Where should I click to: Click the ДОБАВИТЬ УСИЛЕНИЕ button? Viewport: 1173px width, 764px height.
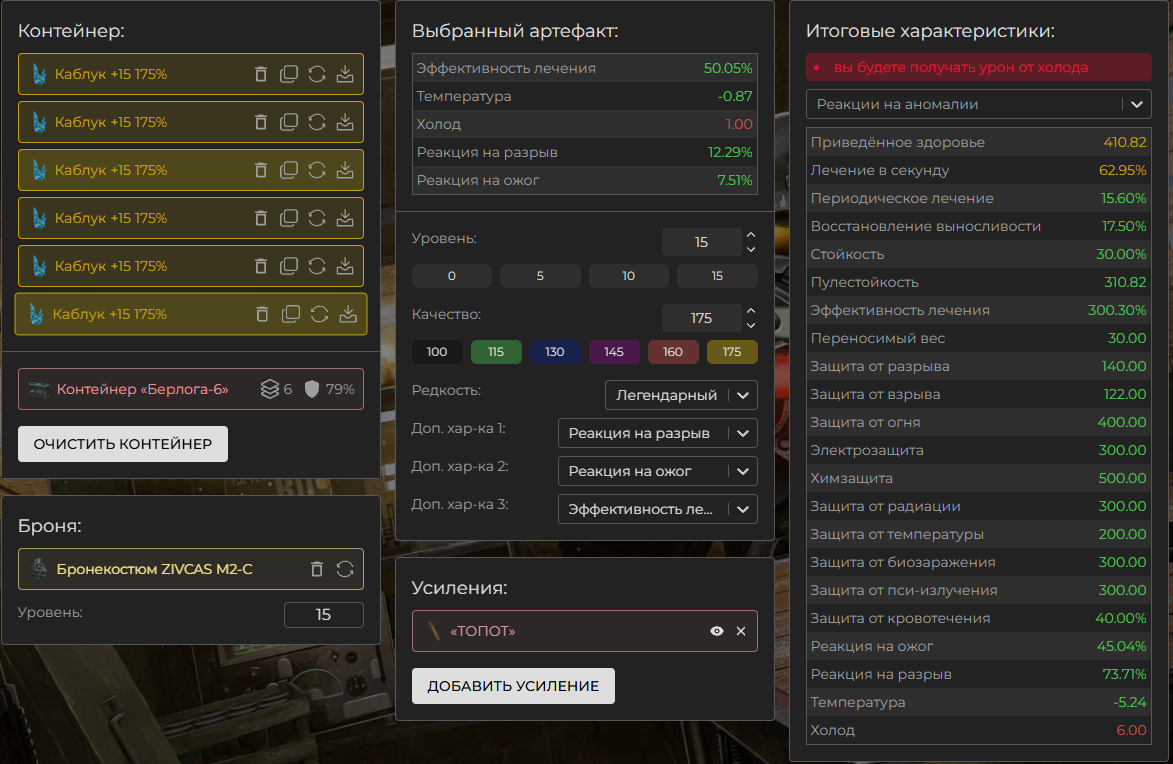click(513, 686)
